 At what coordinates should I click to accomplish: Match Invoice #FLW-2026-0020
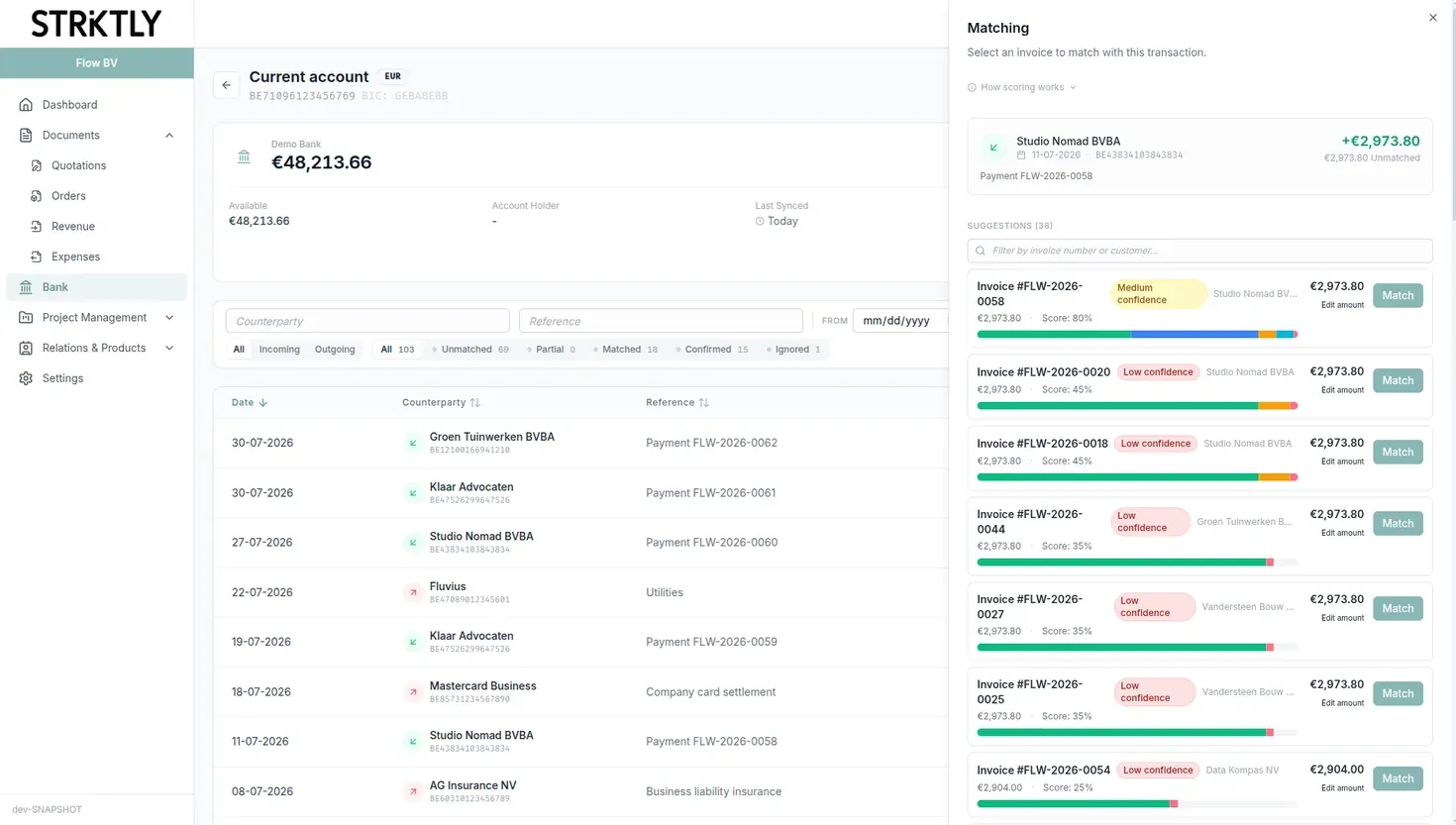1398,380
